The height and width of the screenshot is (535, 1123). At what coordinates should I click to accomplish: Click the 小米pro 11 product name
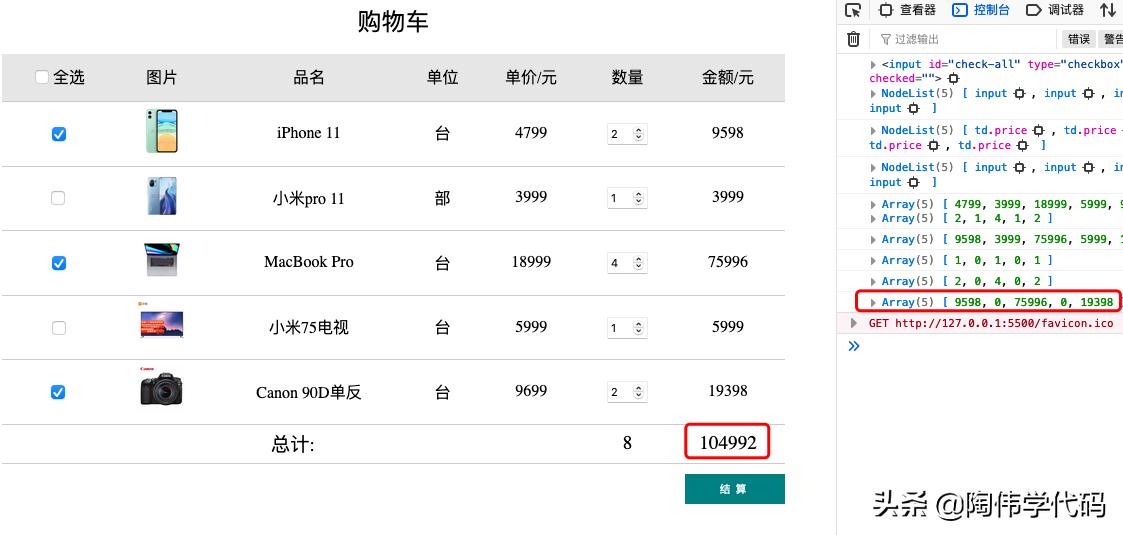click(309, 198)
